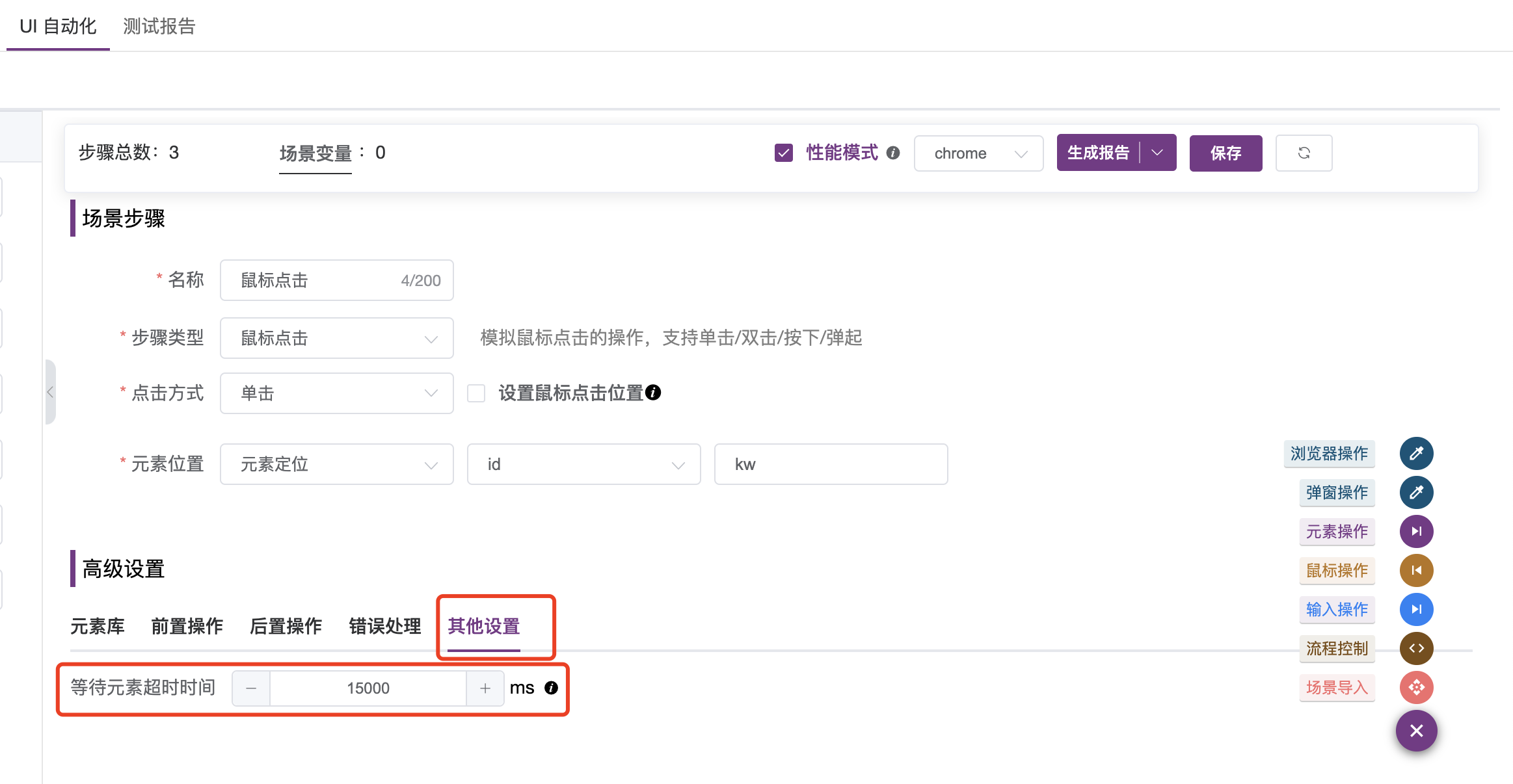Decrease timeout with minus button
The height and width of the screenshot is (784, 1513).
[251, 688]
